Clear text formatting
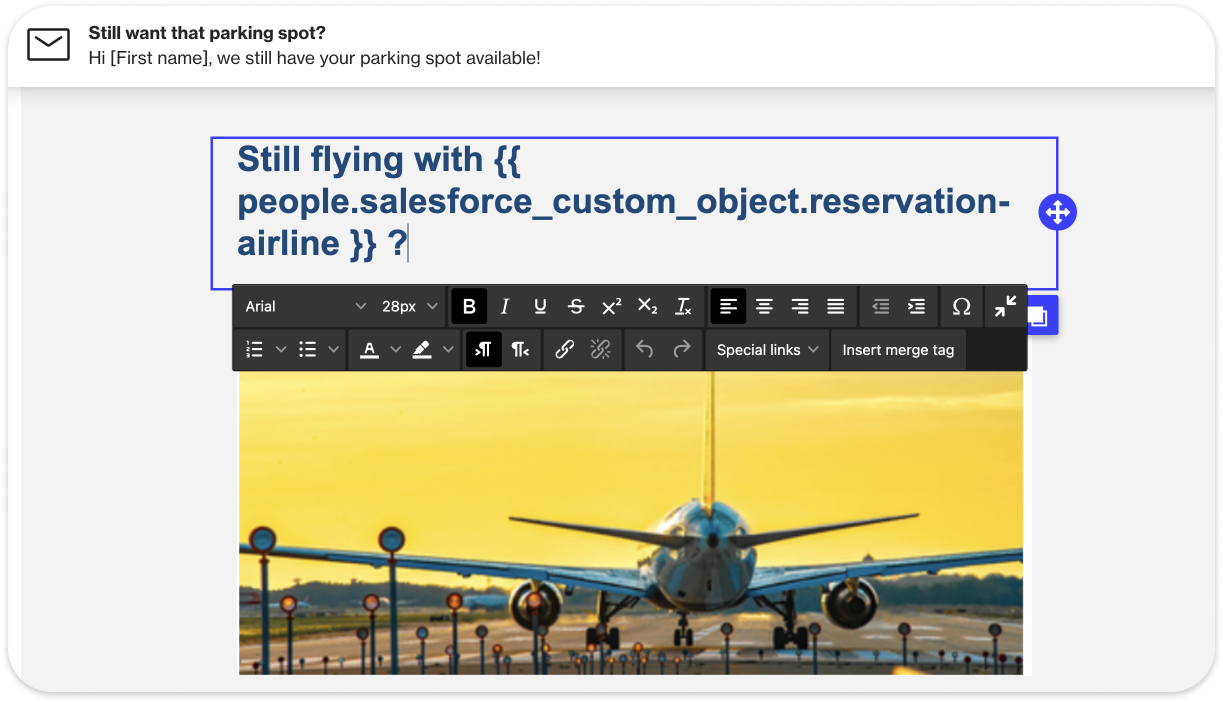This screenshot has height=702, width=1223. (683, 306)
